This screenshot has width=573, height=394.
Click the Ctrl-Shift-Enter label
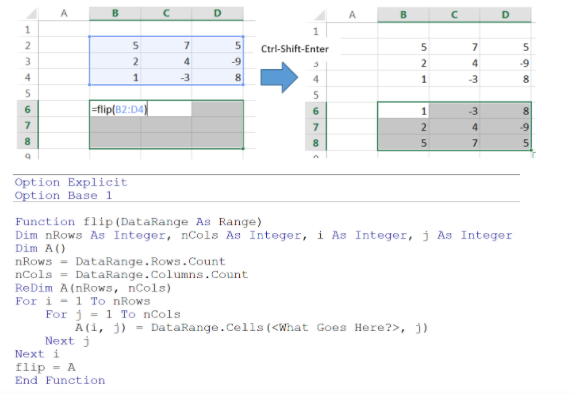pos(295,49)
